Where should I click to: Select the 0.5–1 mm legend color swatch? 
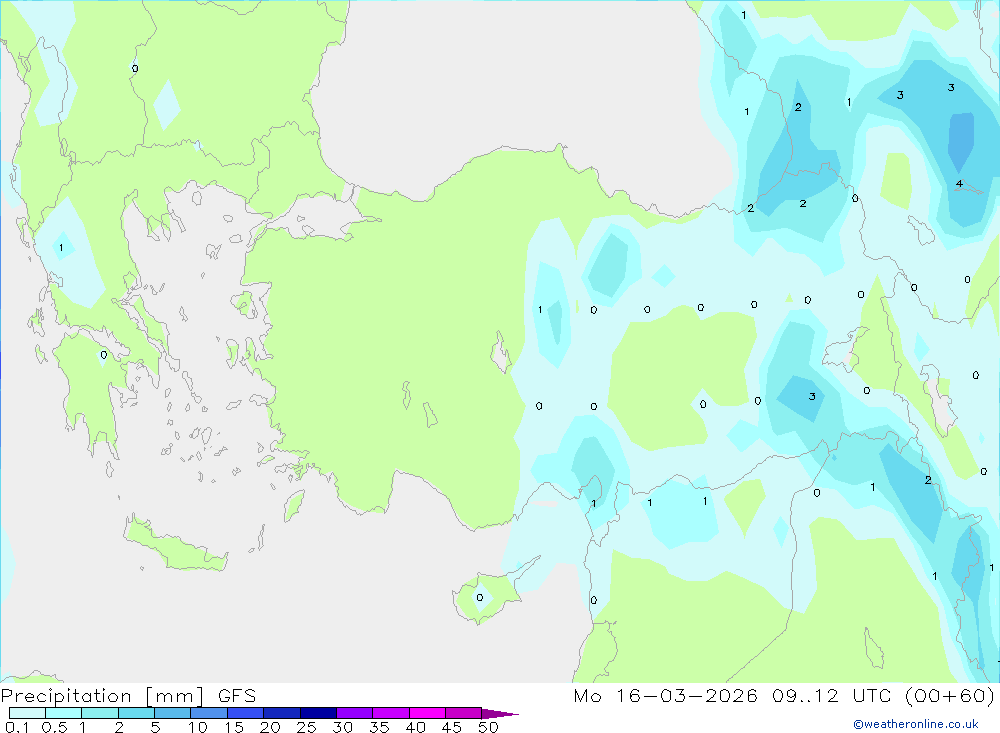tap(64, 713)
